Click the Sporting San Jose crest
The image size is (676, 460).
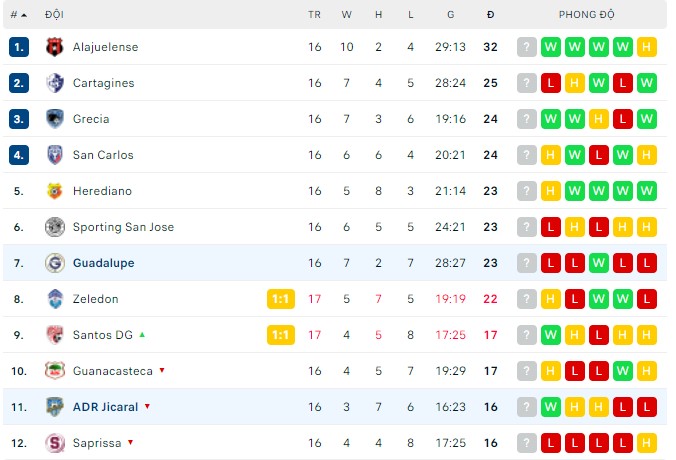click(55, 227)
